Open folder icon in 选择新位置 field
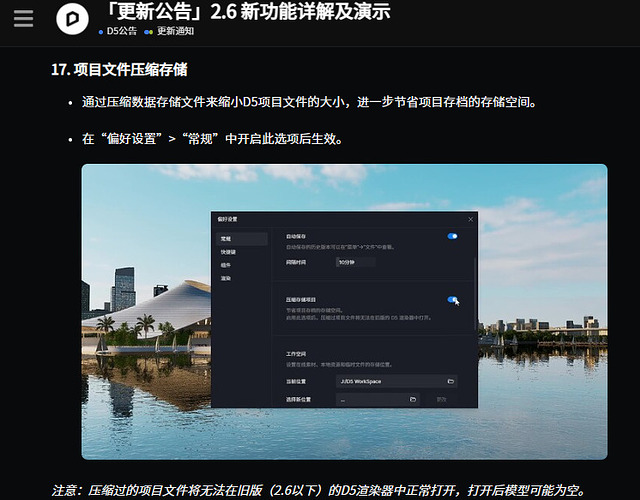This screenshot has height=500, width=640. click(x=413, y=399)
